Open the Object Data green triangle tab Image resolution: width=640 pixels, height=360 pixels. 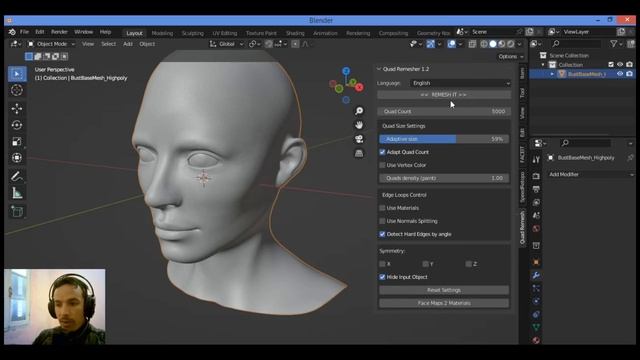click(536, 327)
